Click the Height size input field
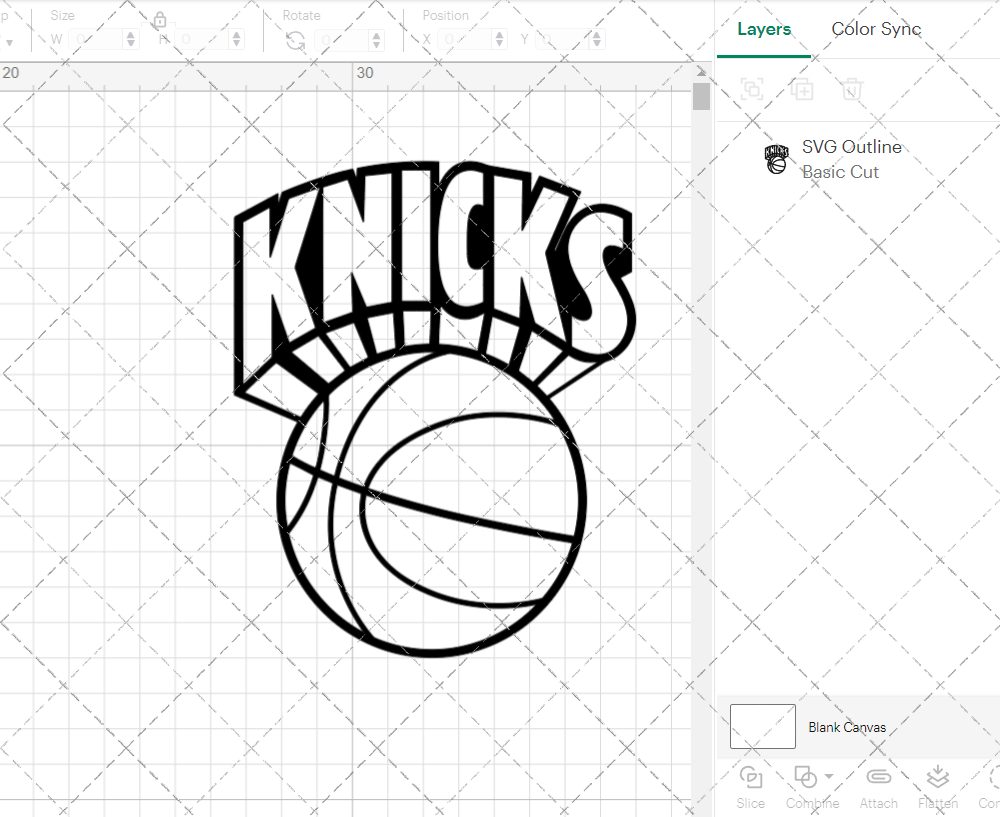Image resolution: width=1000 pixels, height=817 pixels. coord(202,40)
